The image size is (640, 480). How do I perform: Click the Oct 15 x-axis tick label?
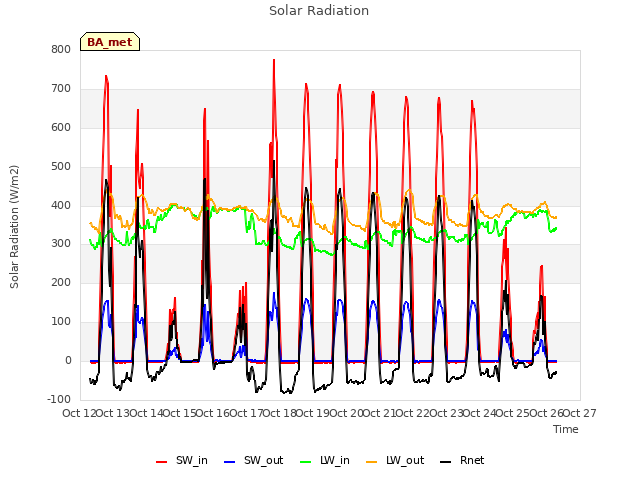[179, 413]
